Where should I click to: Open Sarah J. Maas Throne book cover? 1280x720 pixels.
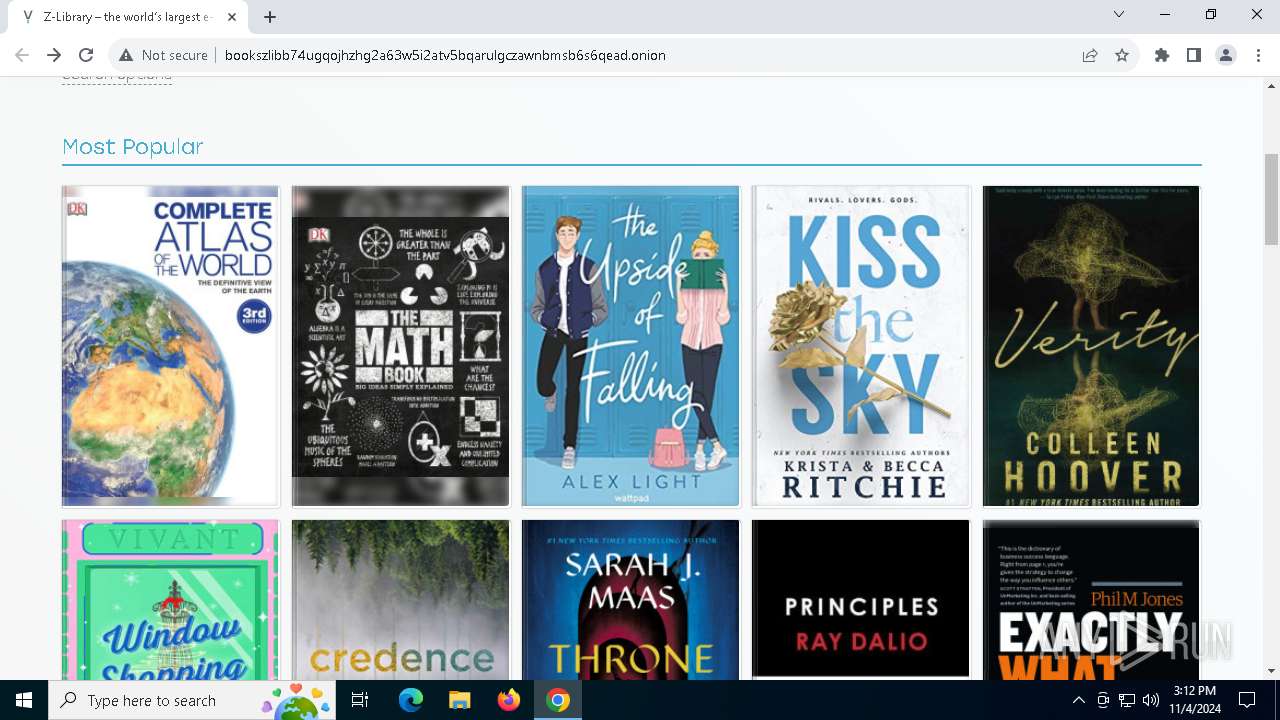pyautogui.click(x=631, y=600)
